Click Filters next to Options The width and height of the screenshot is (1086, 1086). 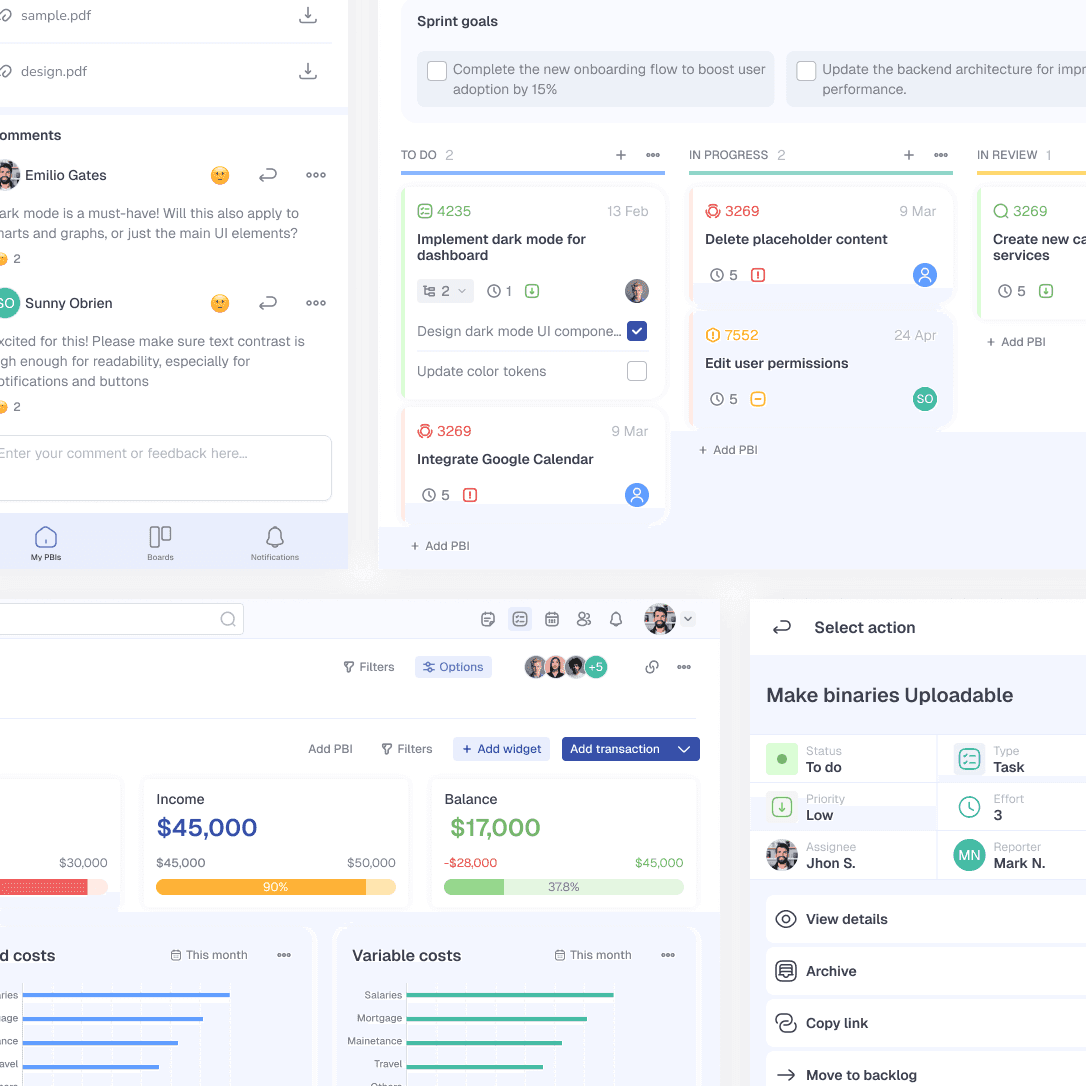[x=369, y=667]
